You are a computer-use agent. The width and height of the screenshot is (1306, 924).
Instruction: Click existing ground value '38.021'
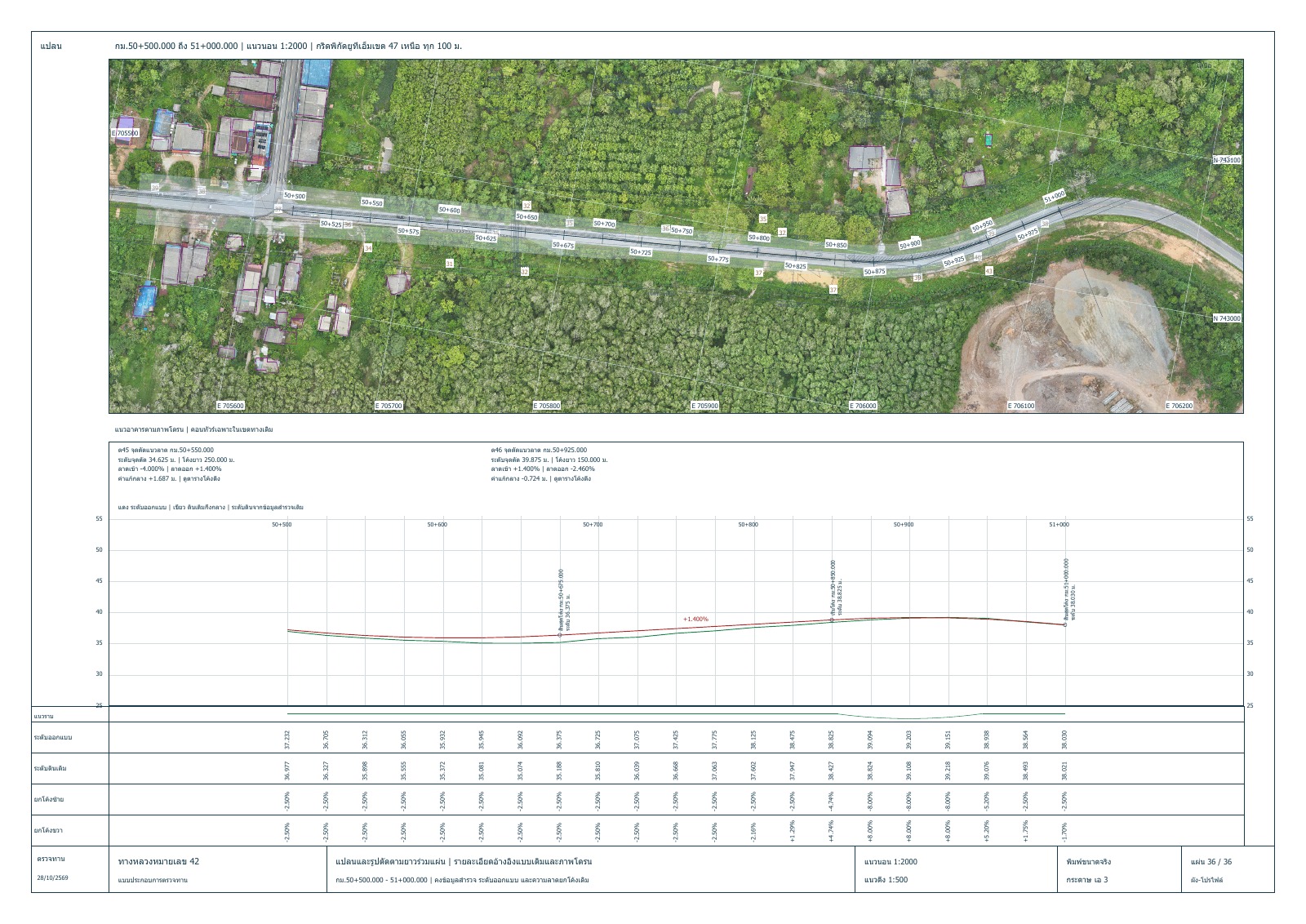(1064, 771)
